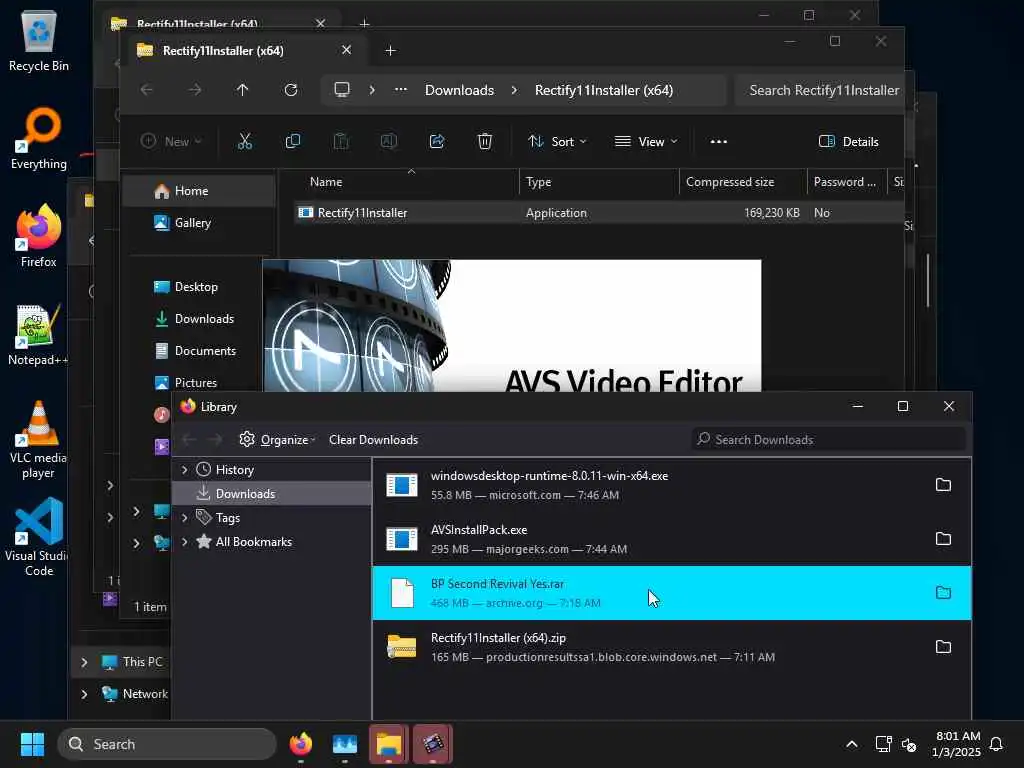Image resolution: width=1024 pixels, height=768 pixels.
Task: Click the Delete trash icon in Explorer
Action: click(485, 141)
